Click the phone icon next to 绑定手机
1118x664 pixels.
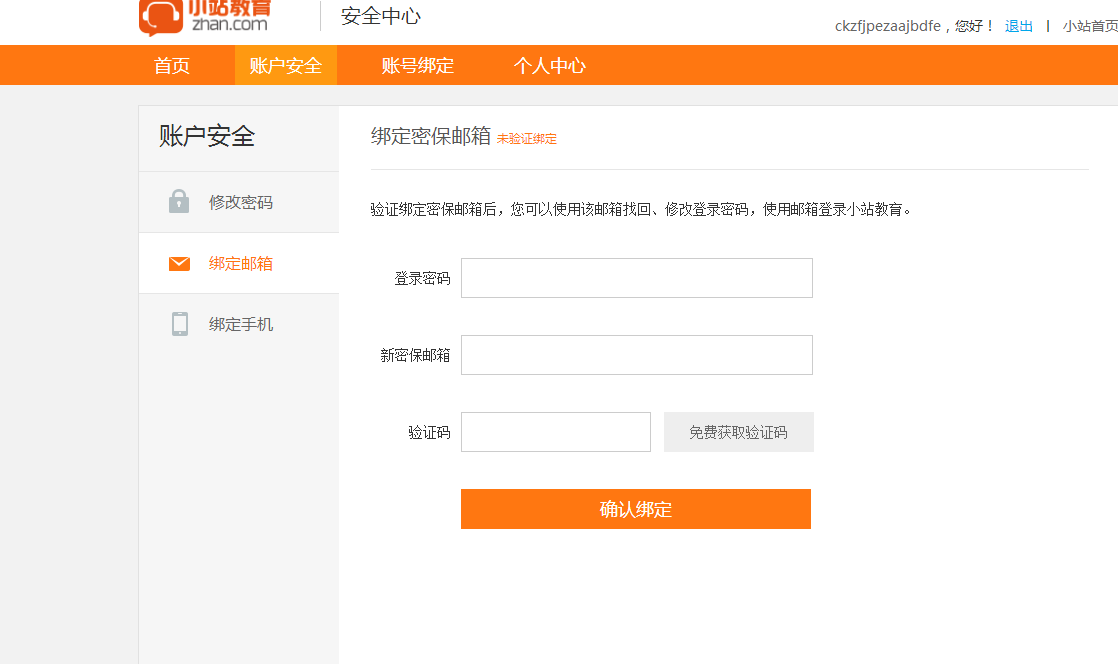coord(179,324)
